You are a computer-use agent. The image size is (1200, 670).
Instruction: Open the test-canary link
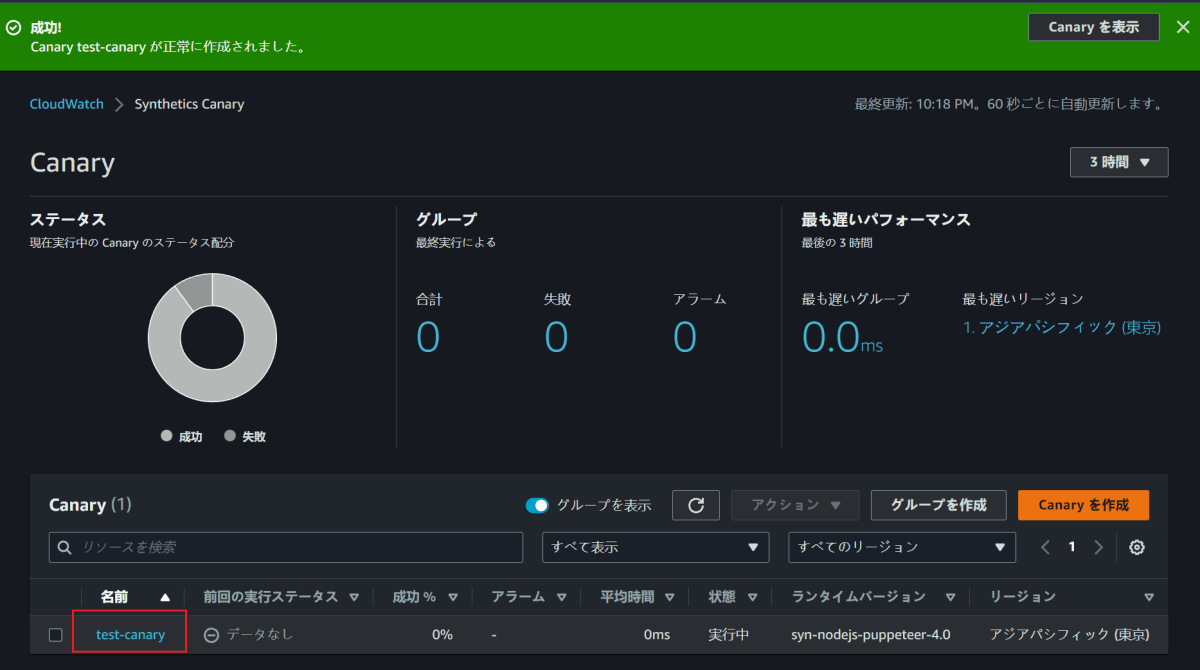pyautogui.click(x=130, y=635)
